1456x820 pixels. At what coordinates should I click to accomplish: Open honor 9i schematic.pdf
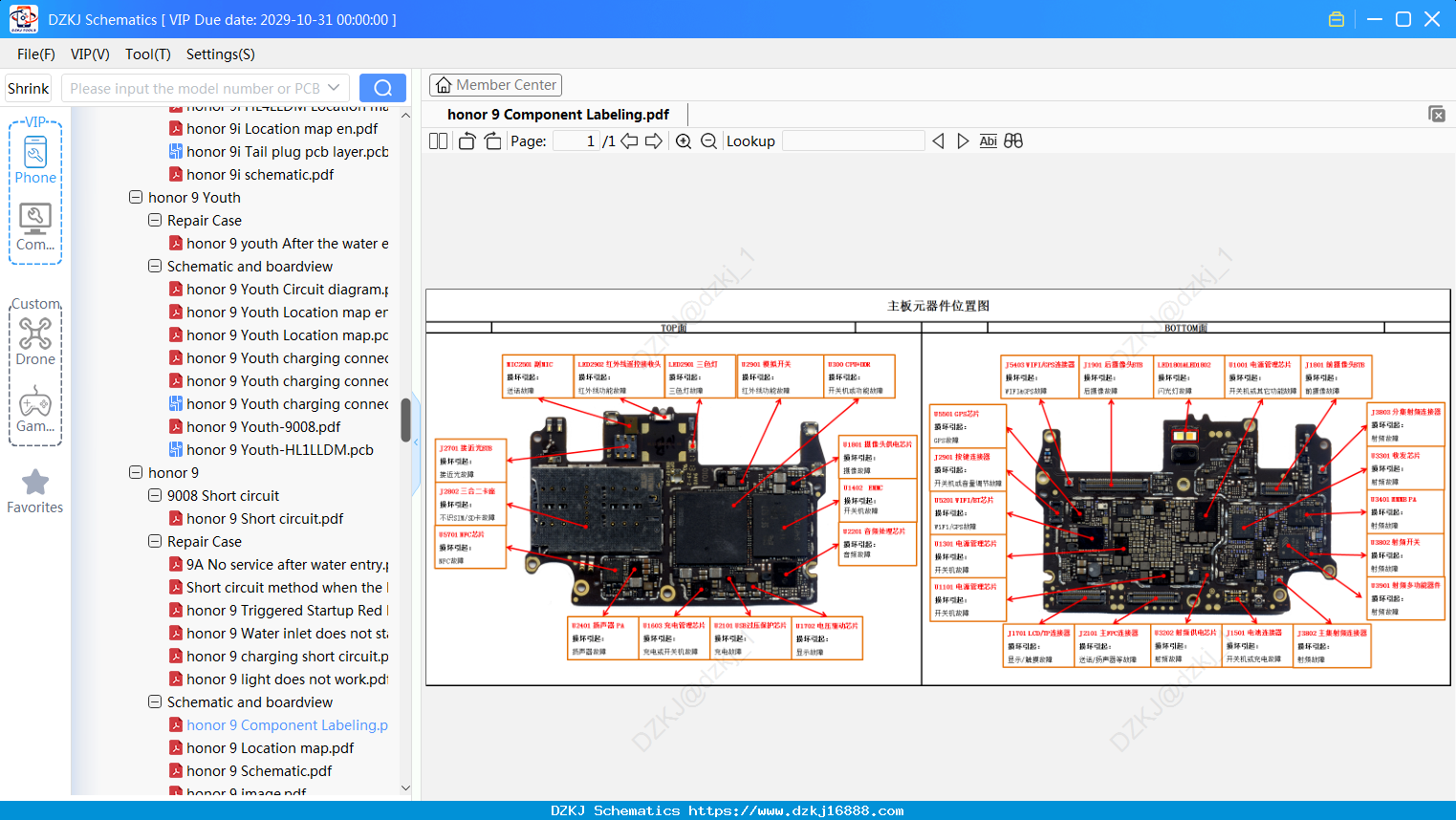(x=260, y=174)
